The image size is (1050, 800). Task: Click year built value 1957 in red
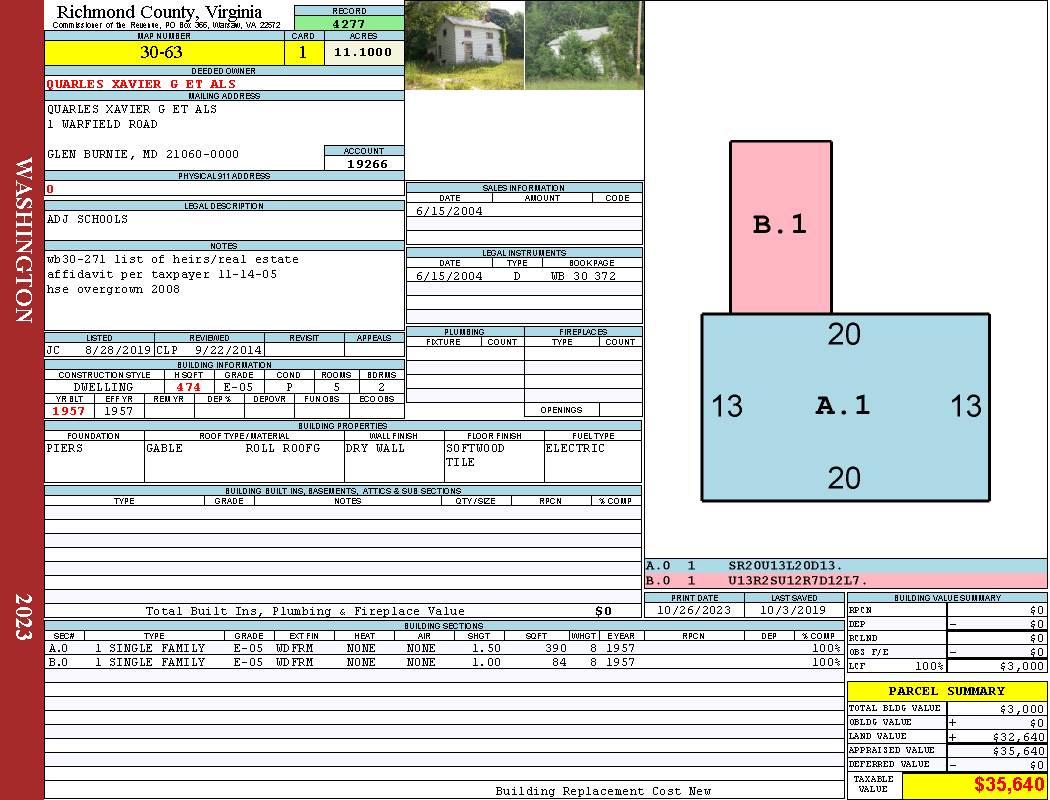[x=69, y=411]
